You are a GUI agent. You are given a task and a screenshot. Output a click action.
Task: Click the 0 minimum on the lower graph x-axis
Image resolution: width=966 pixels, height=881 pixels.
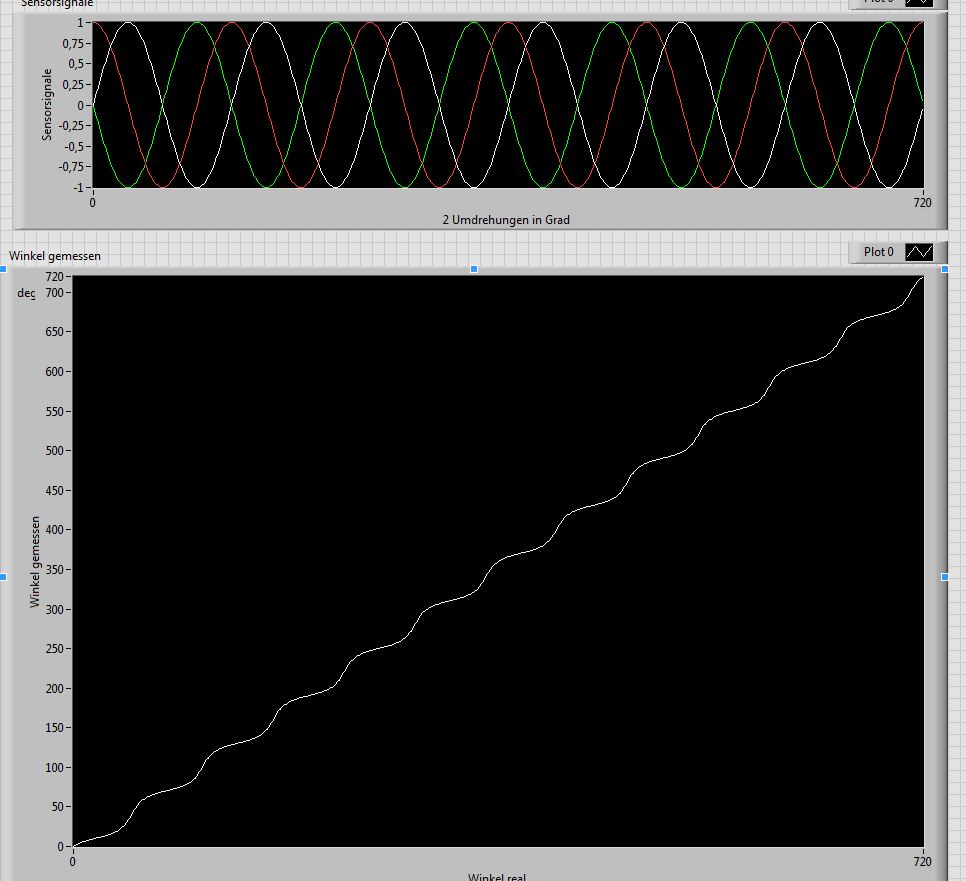pos(73,861)
